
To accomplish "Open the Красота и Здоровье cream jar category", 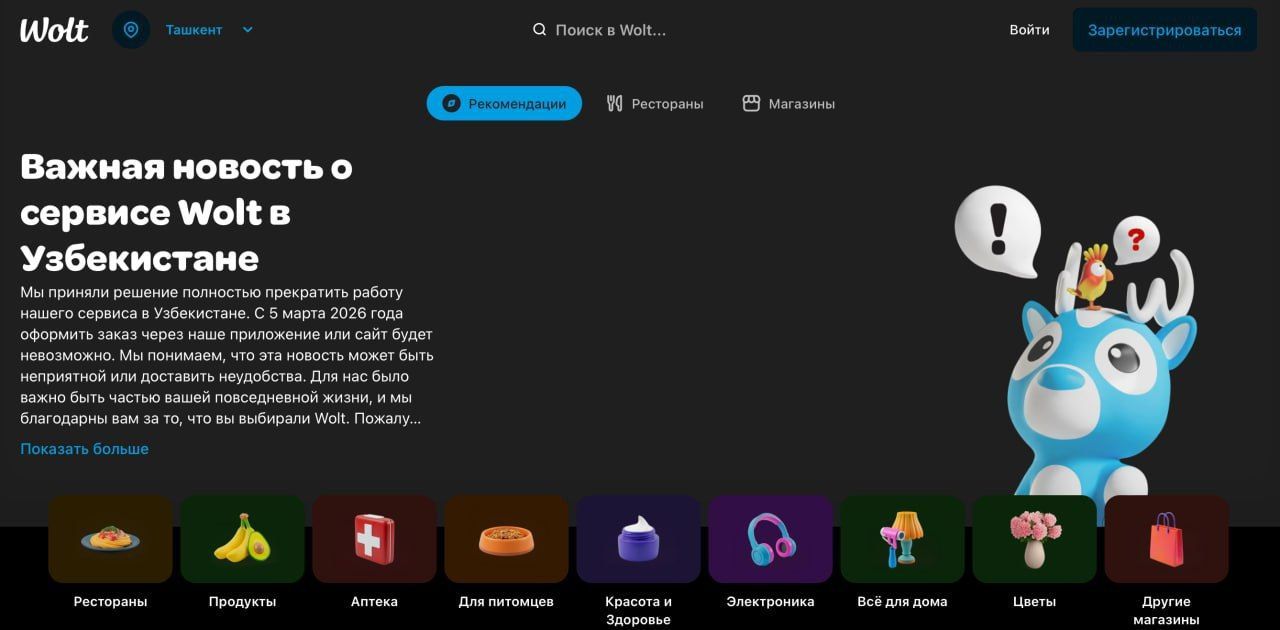I will [638, 540].
